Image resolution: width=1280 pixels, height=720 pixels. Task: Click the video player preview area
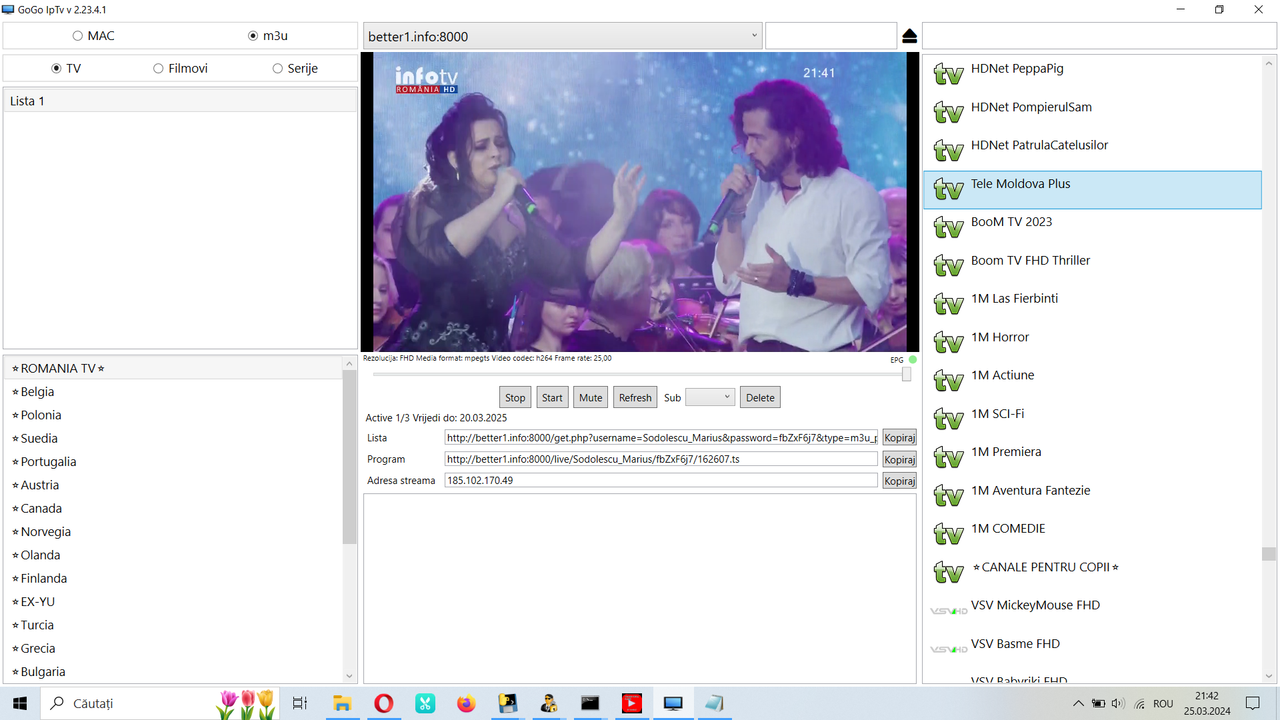pos(640,201)
